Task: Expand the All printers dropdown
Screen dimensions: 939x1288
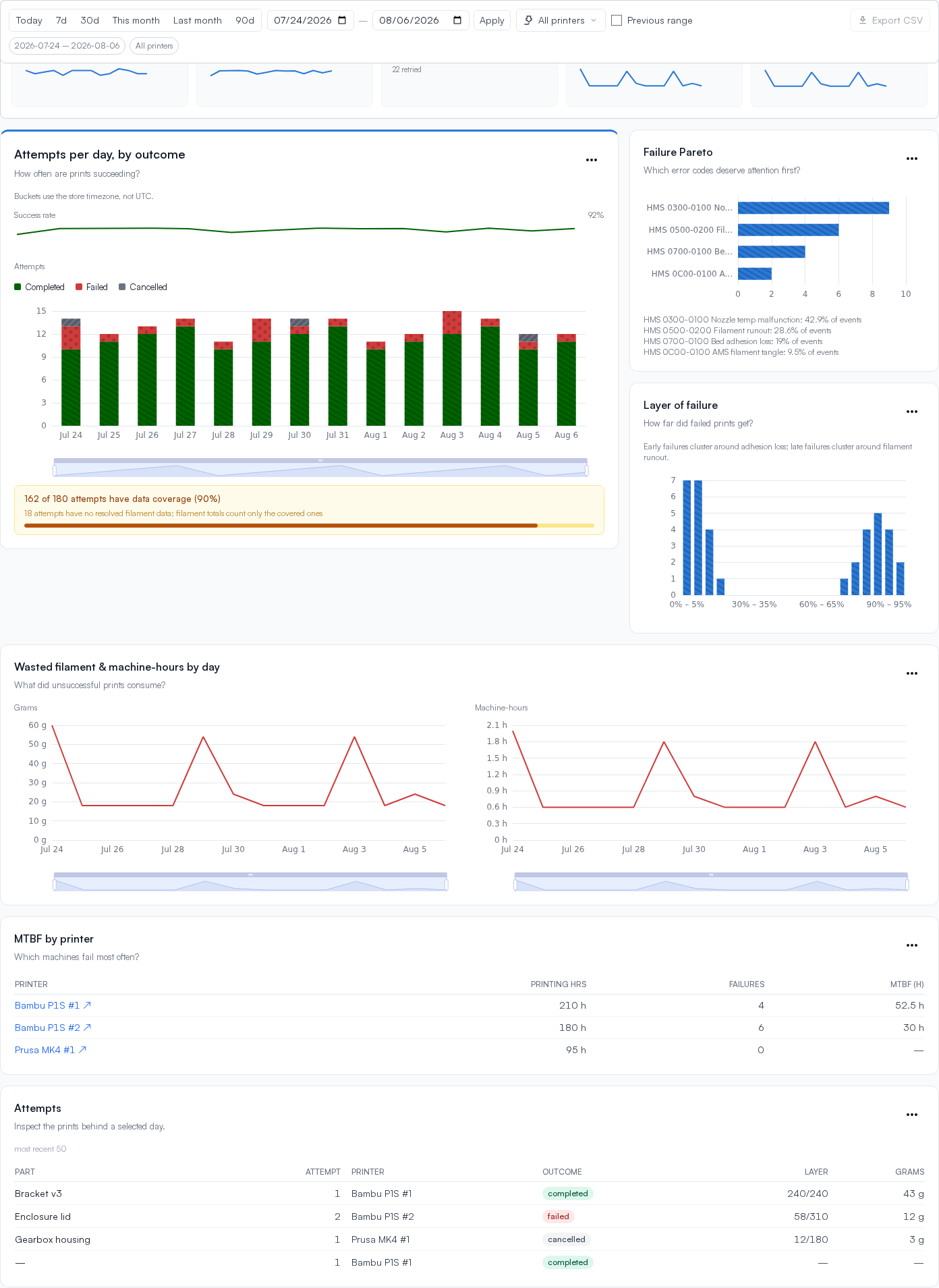Action: click(561, 20)
